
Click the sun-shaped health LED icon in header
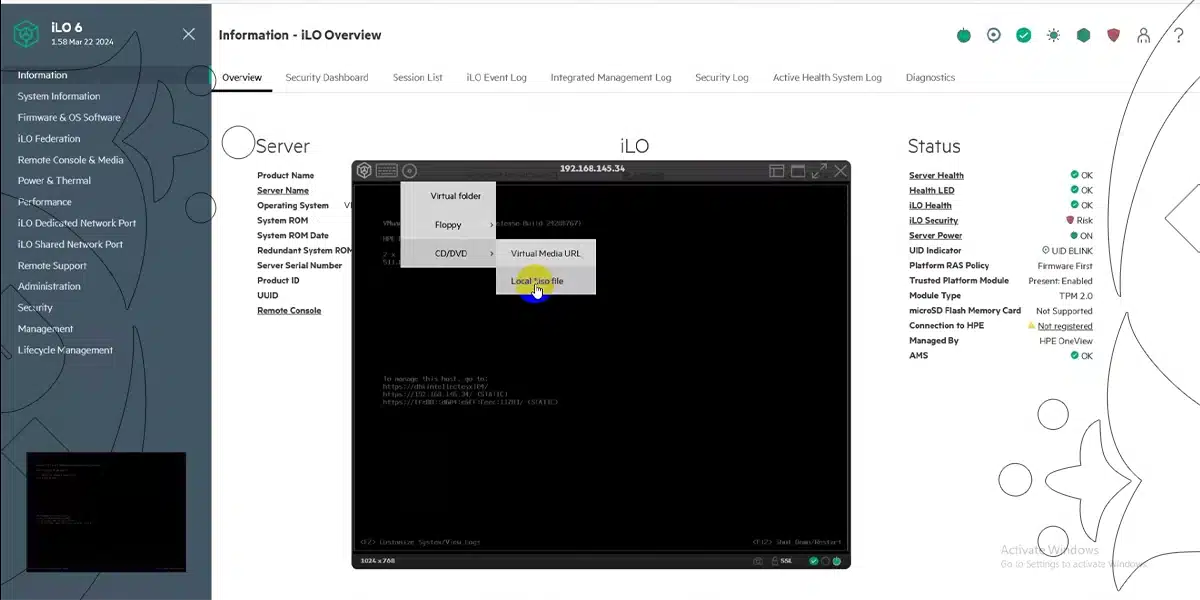1053,35
